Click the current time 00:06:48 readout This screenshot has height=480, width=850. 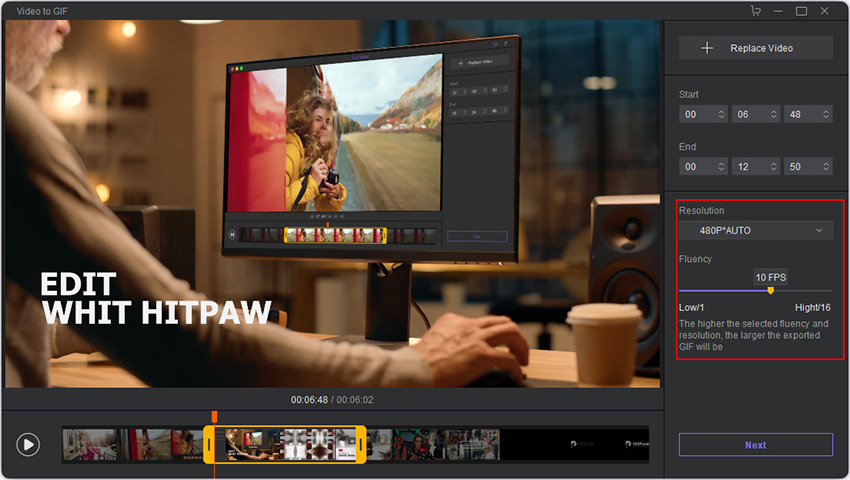[x=309, y=400]
